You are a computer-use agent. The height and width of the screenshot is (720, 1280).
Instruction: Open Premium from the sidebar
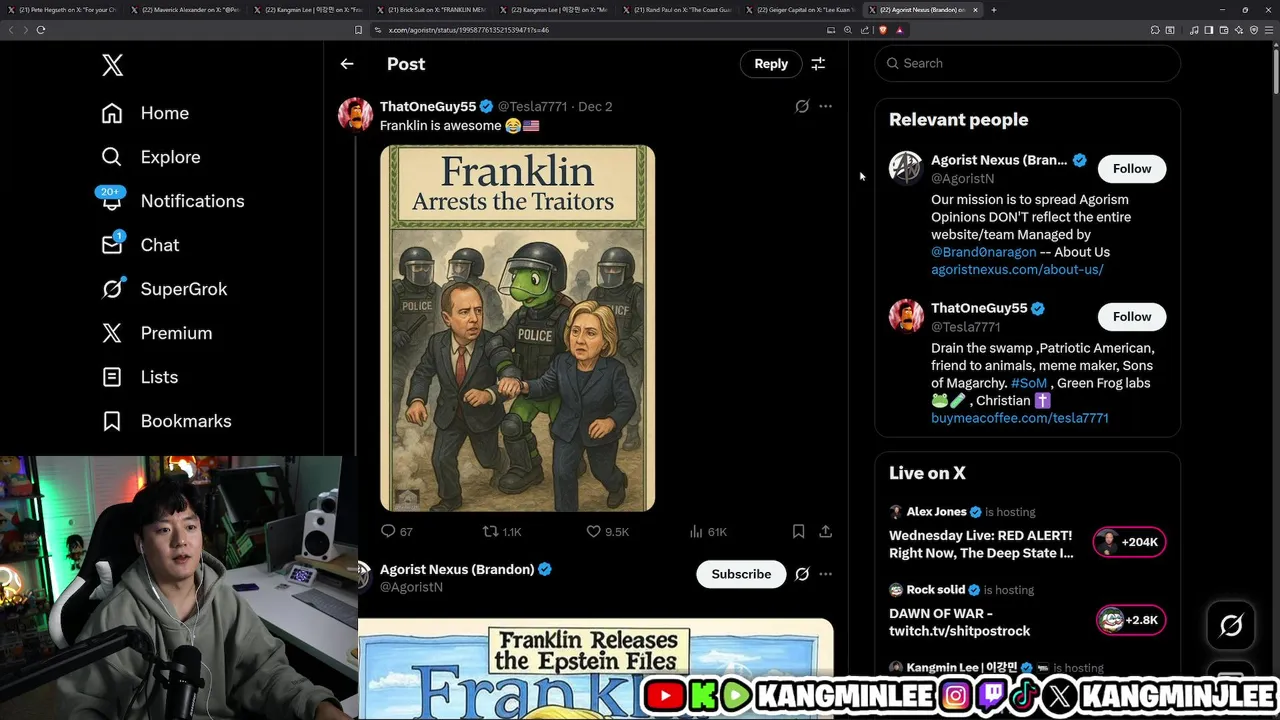tap(156, 333)
